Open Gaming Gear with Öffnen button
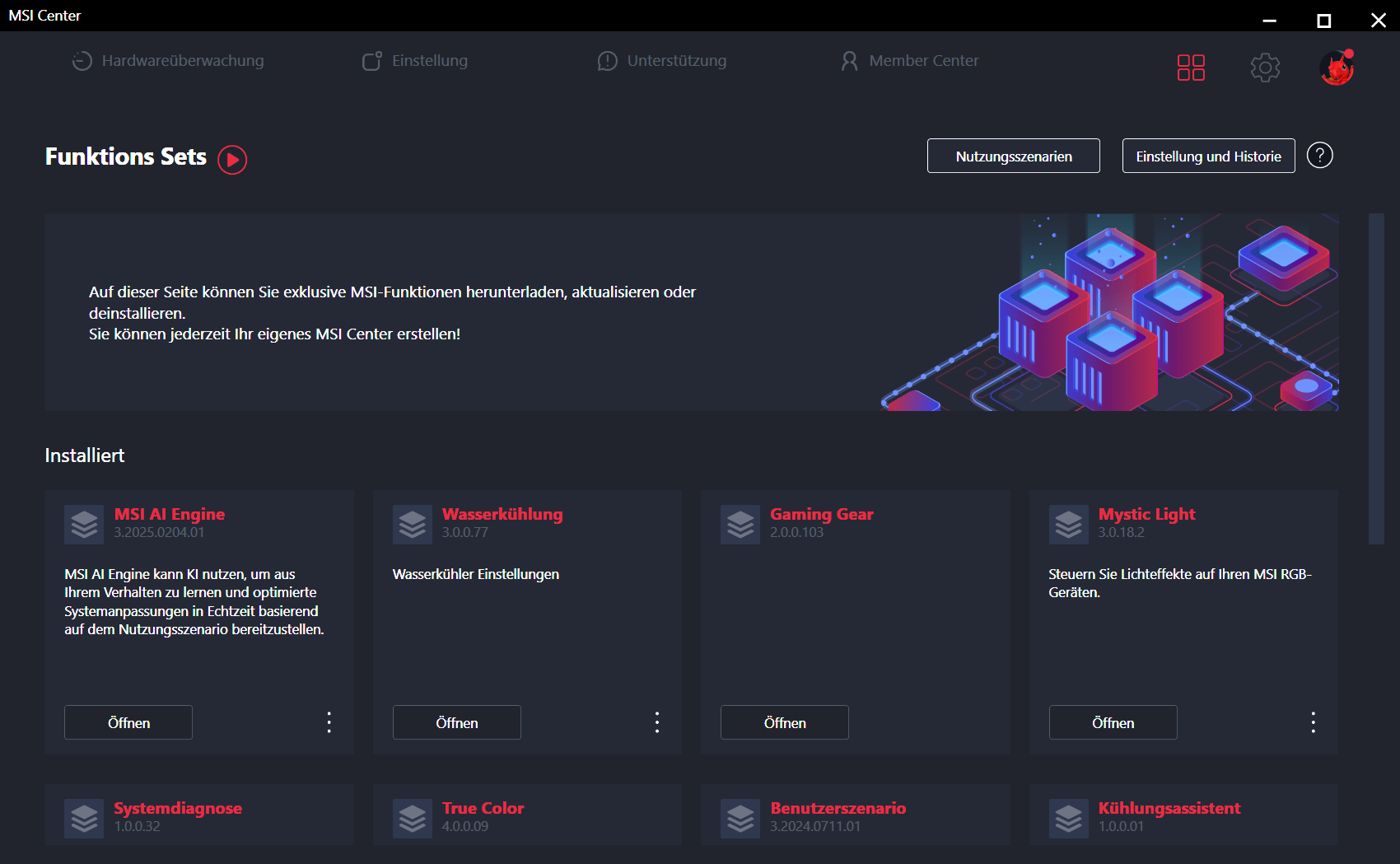This screenshot has height=864, width=1400. tap(784, 722)
